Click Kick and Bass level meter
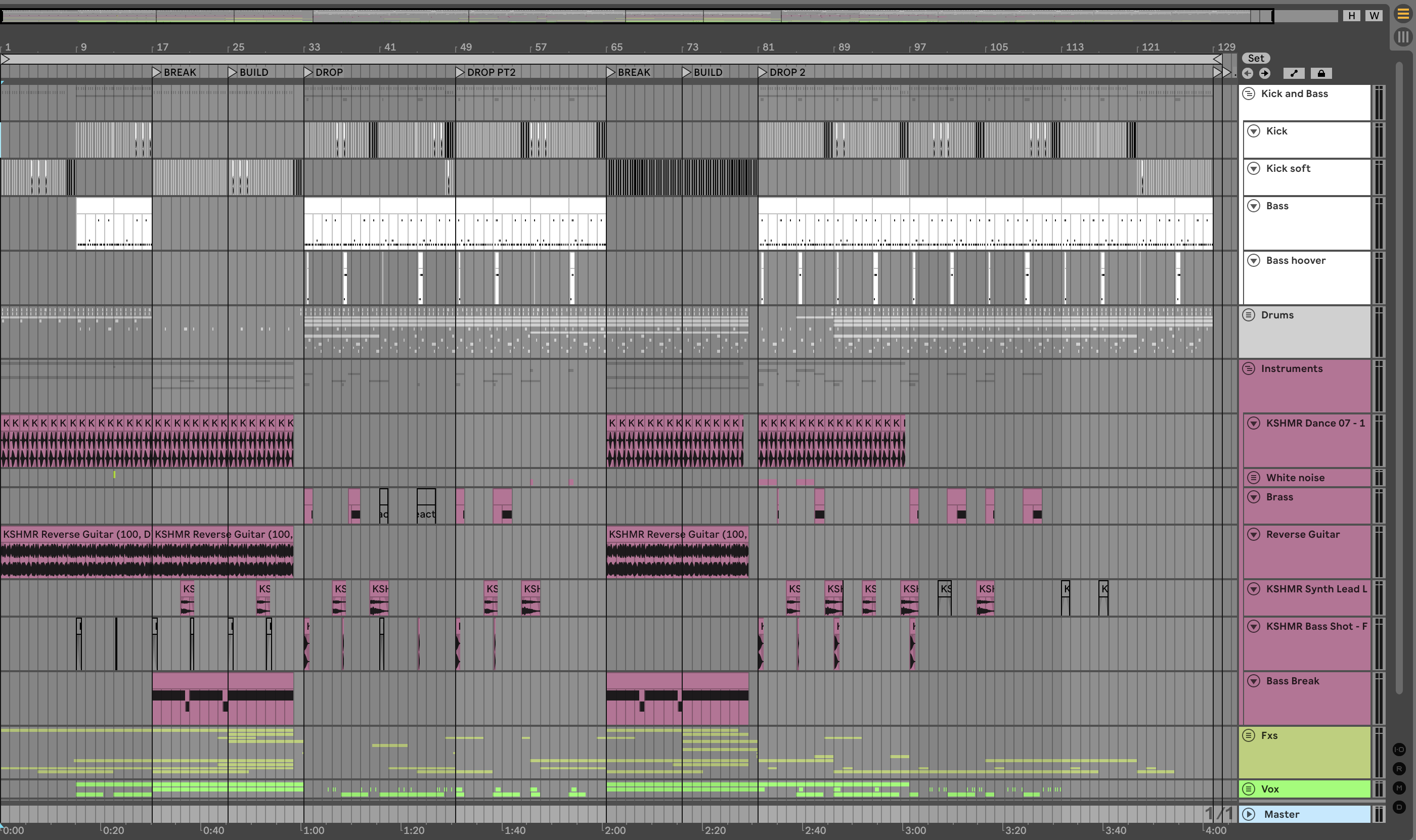The height and width of the screenshot is (840, 1416). [1379, 103]
